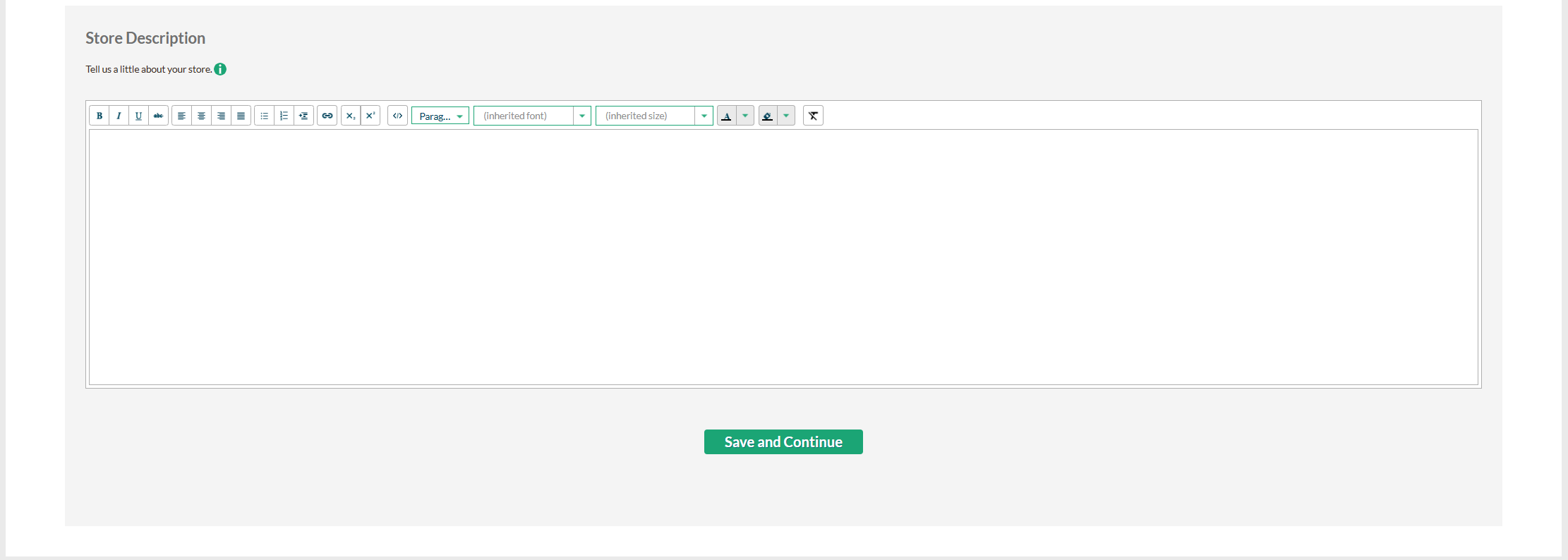This screenshot has width=1568, height=560.
Task: Click the indent button
Action: [303, 116]
